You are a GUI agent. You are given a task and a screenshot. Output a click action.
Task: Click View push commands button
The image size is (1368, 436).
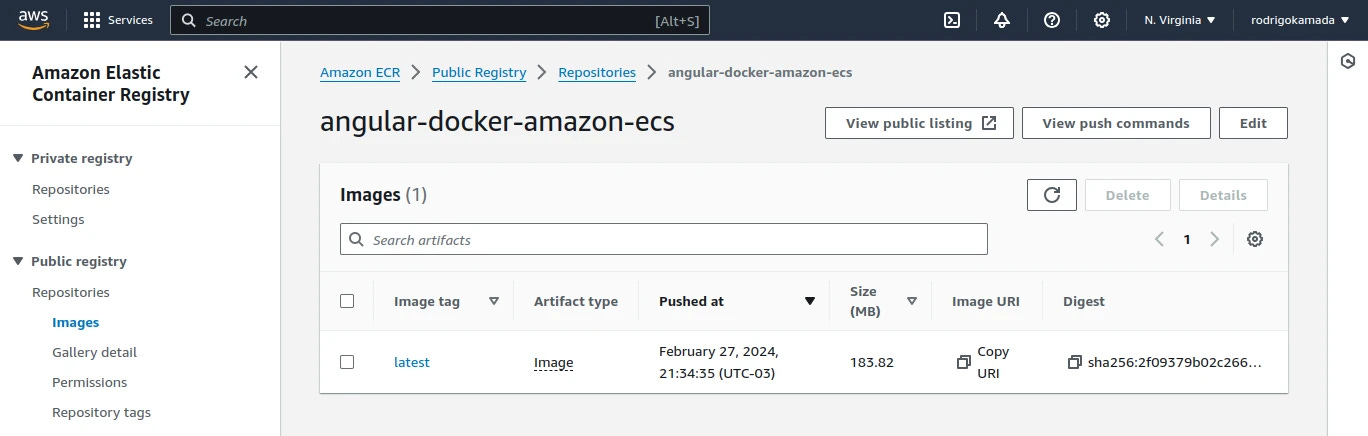pyautogui.click(x=1115, y=123)
